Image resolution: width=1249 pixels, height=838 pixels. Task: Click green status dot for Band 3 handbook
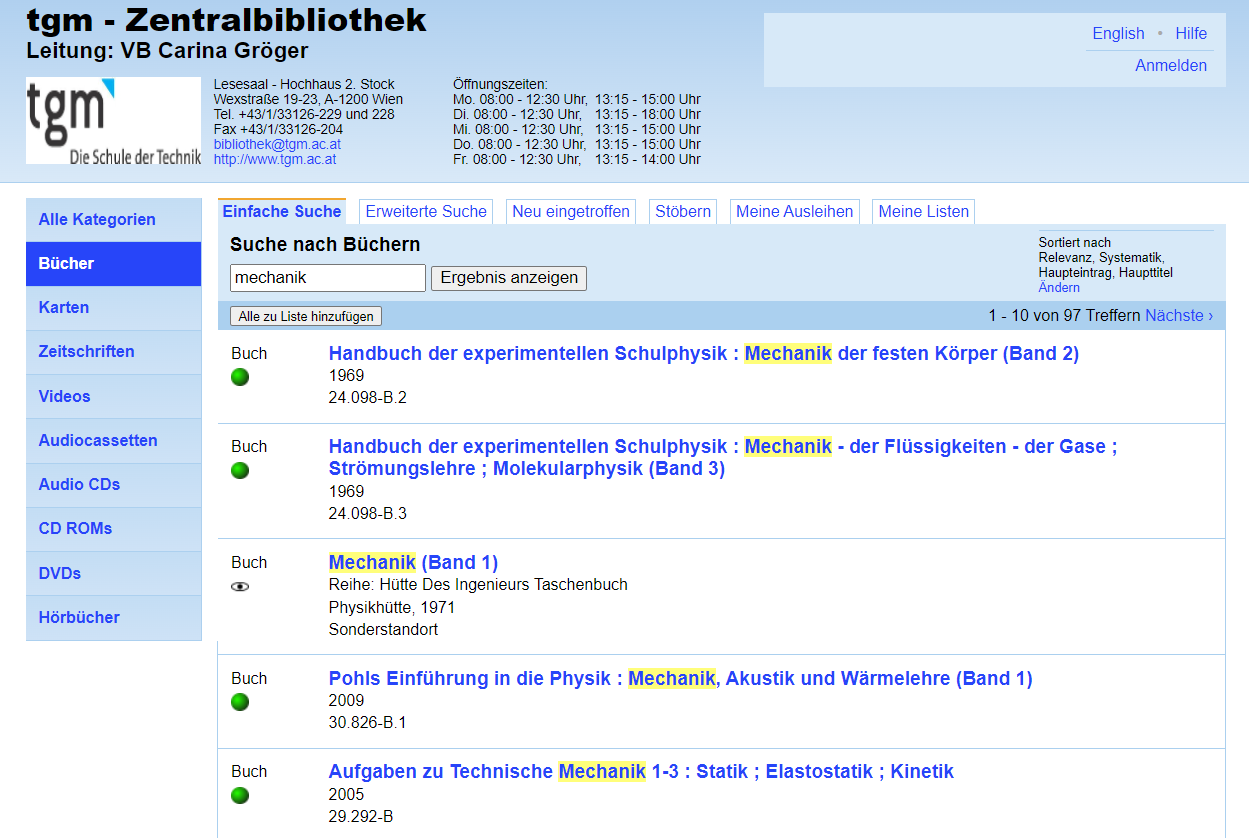(x=240, y=470)
